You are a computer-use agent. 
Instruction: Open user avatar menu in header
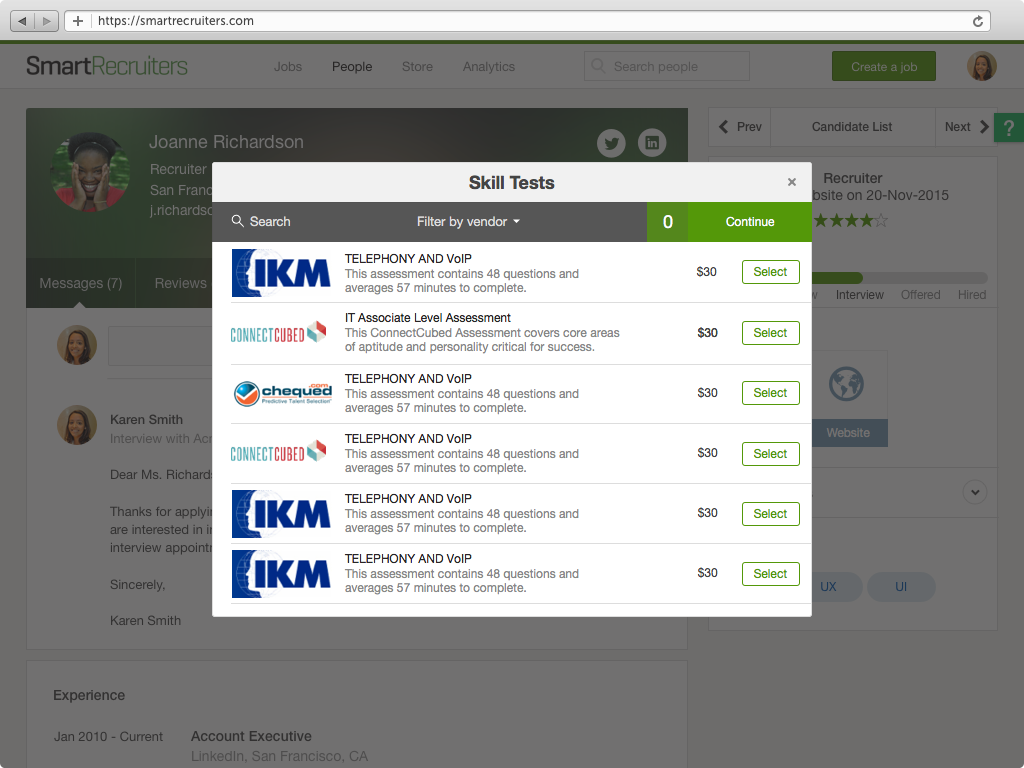click(x=982, y=66)
